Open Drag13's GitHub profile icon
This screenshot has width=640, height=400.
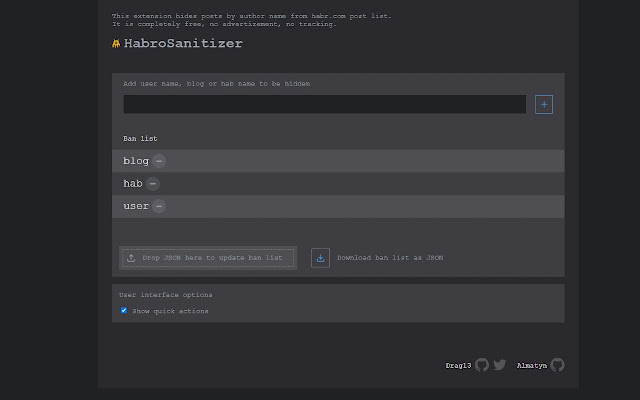[x=482, y=365]
